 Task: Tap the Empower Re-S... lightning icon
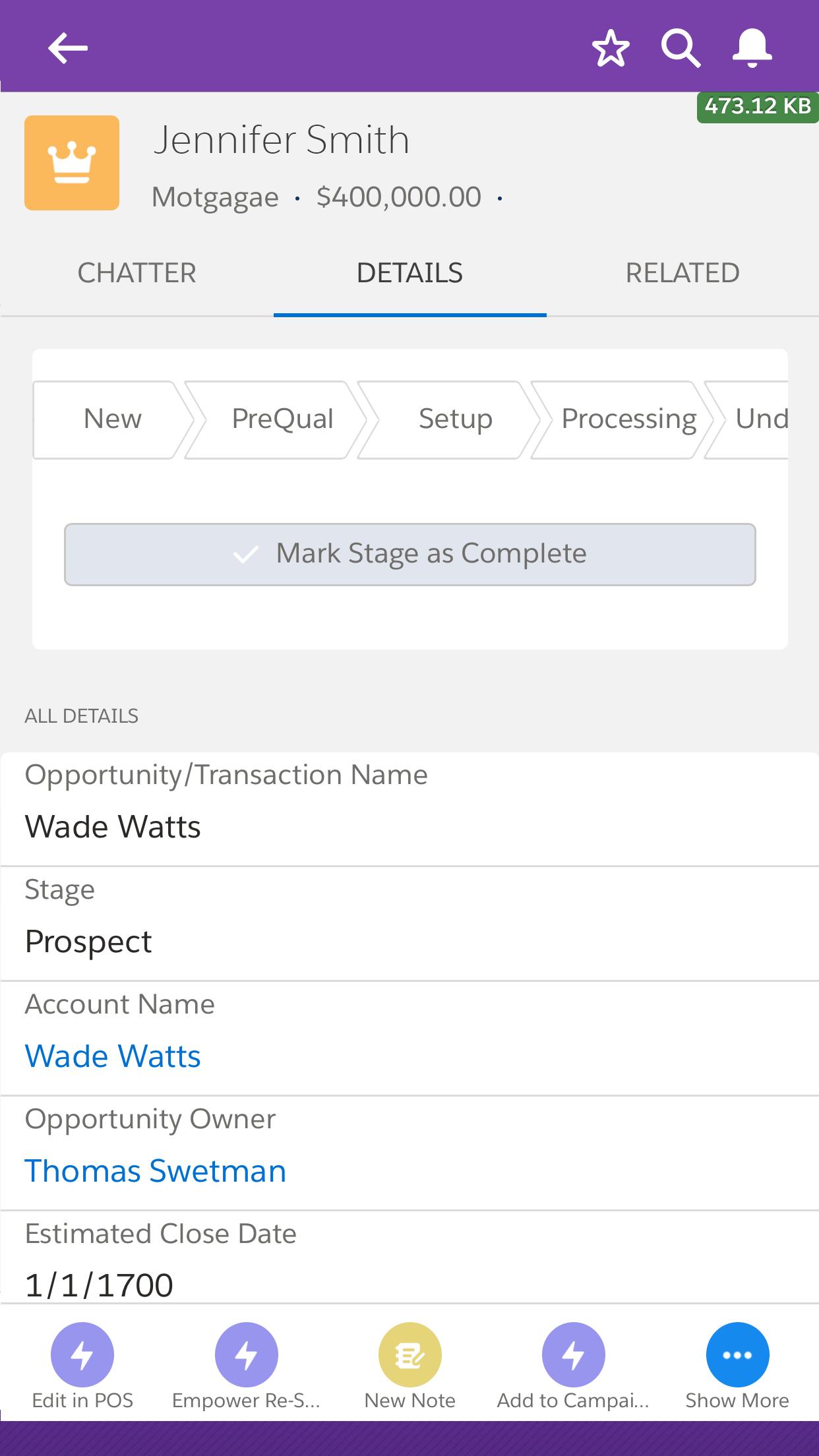point(247,1354)
